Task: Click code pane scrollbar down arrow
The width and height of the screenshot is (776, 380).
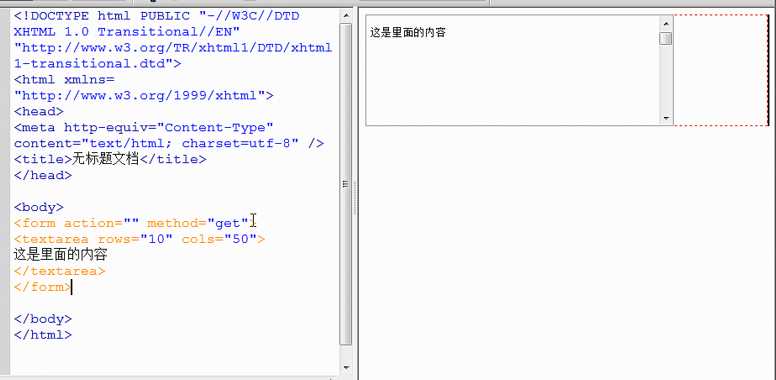Action: [x=346, y=367]
